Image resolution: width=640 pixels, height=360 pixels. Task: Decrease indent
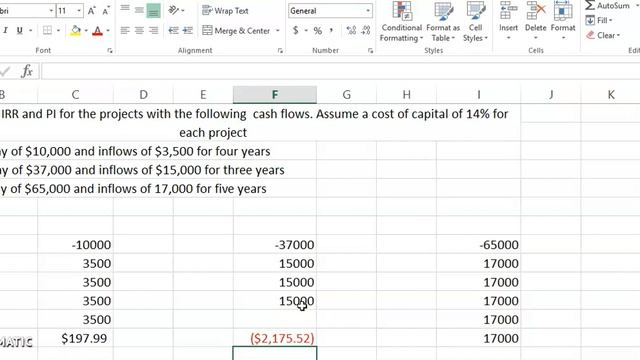173,30
